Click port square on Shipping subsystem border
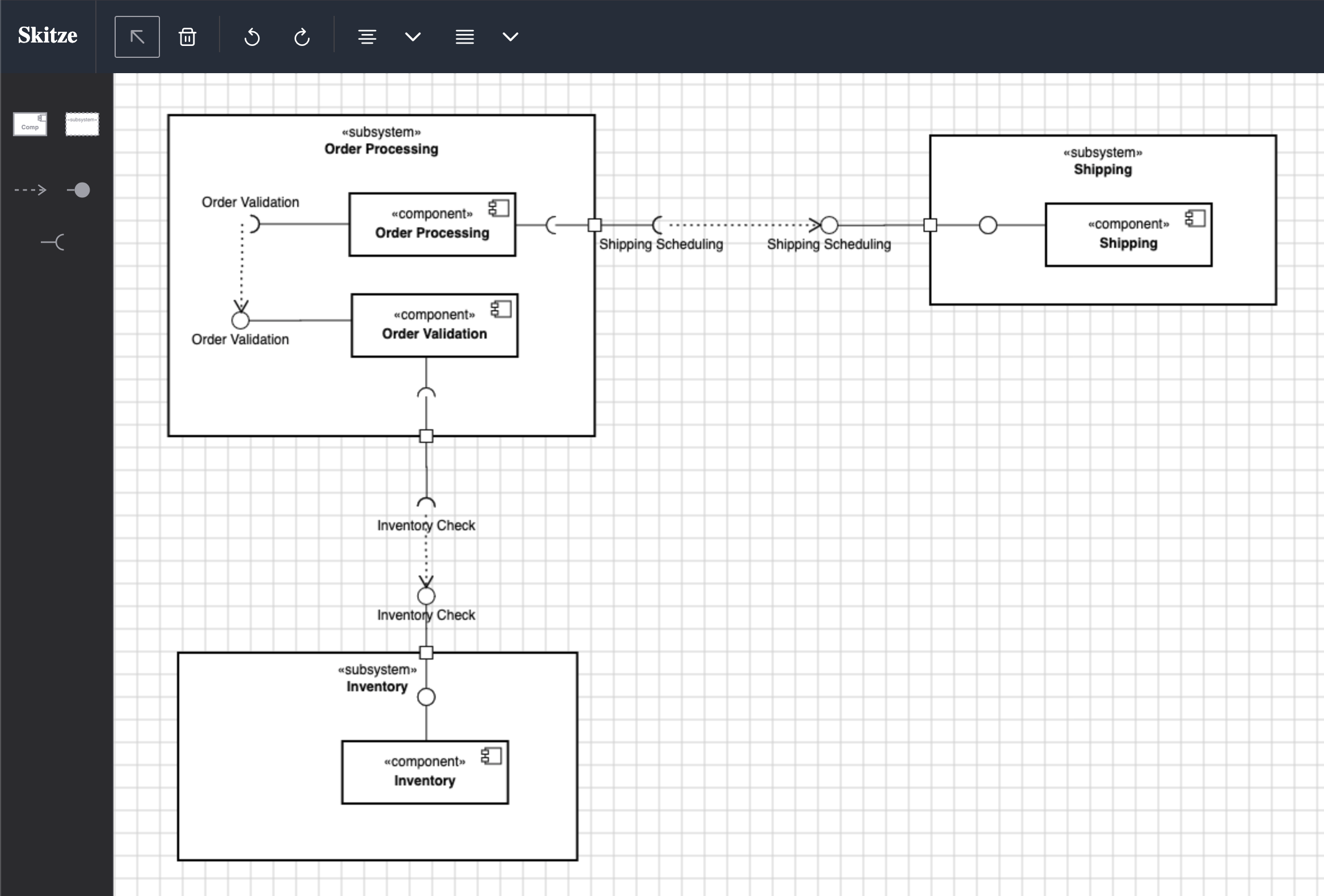 click(930, 225)
